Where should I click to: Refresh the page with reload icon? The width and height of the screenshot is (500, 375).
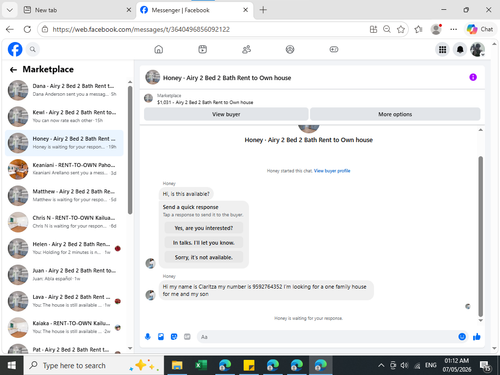click(x=27, y=29)
